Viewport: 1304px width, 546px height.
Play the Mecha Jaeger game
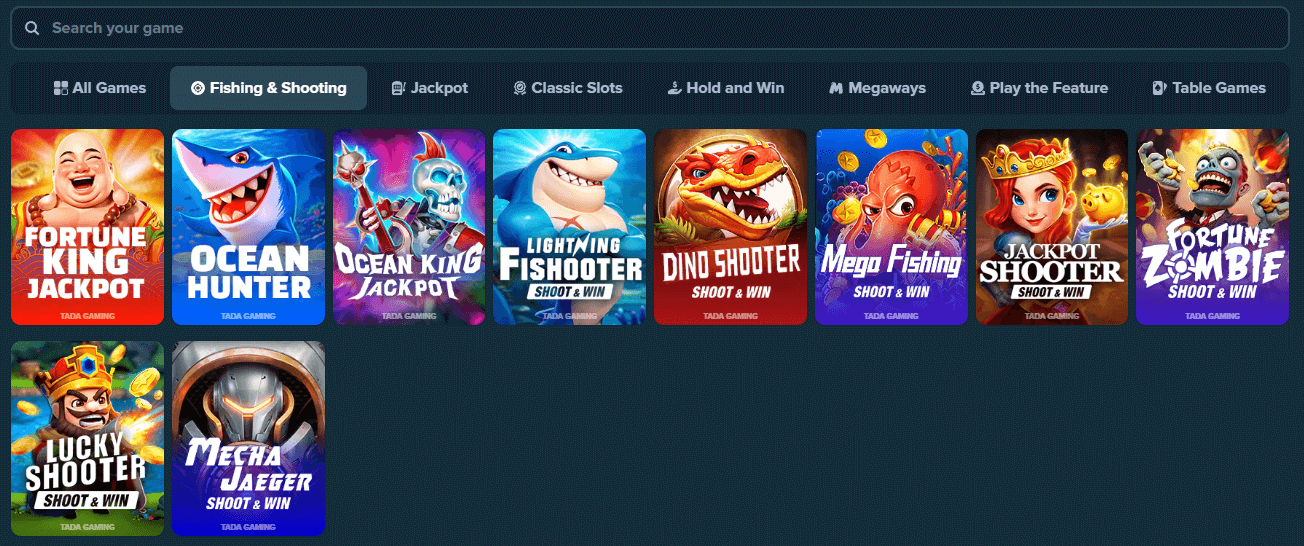coord(248,438)
